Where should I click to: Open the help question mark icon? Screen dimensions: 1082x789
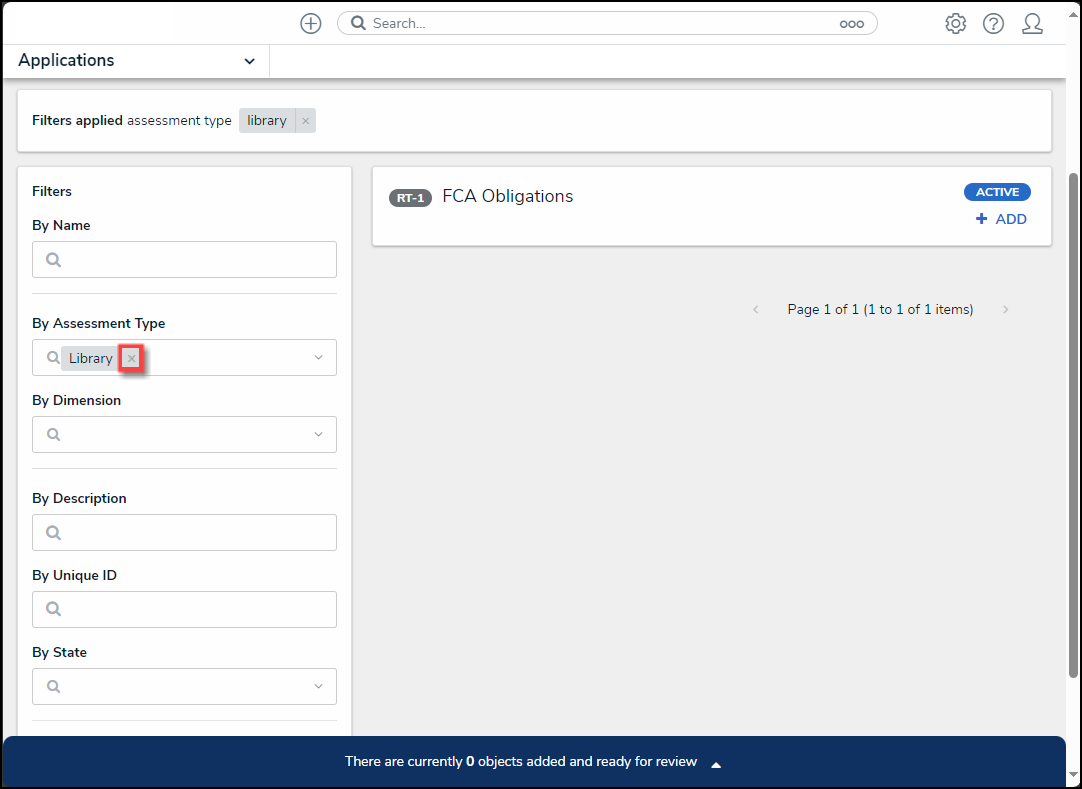pos(993,24)
